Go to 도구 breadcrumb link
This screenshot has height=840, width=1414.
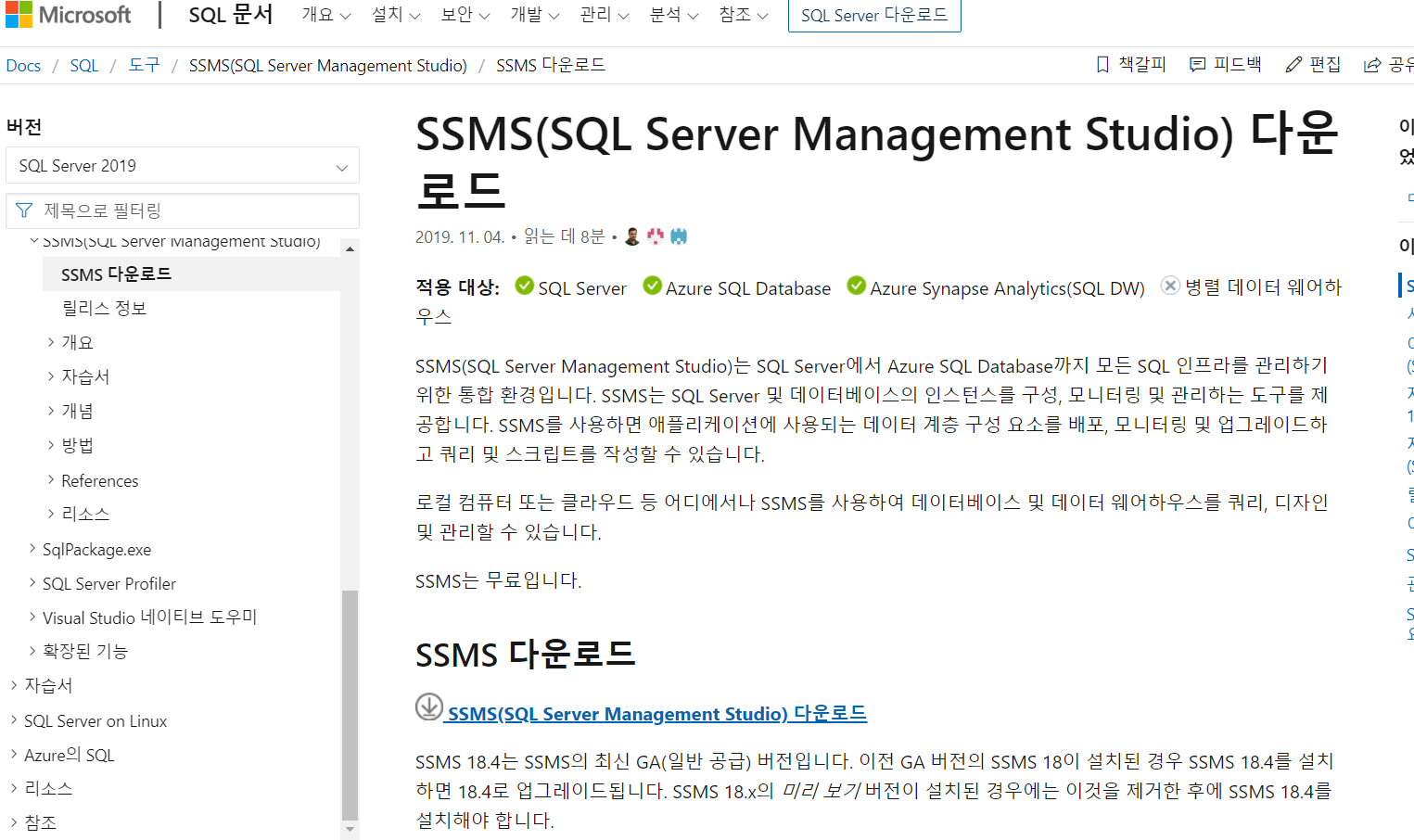click(x=144, y=66)
